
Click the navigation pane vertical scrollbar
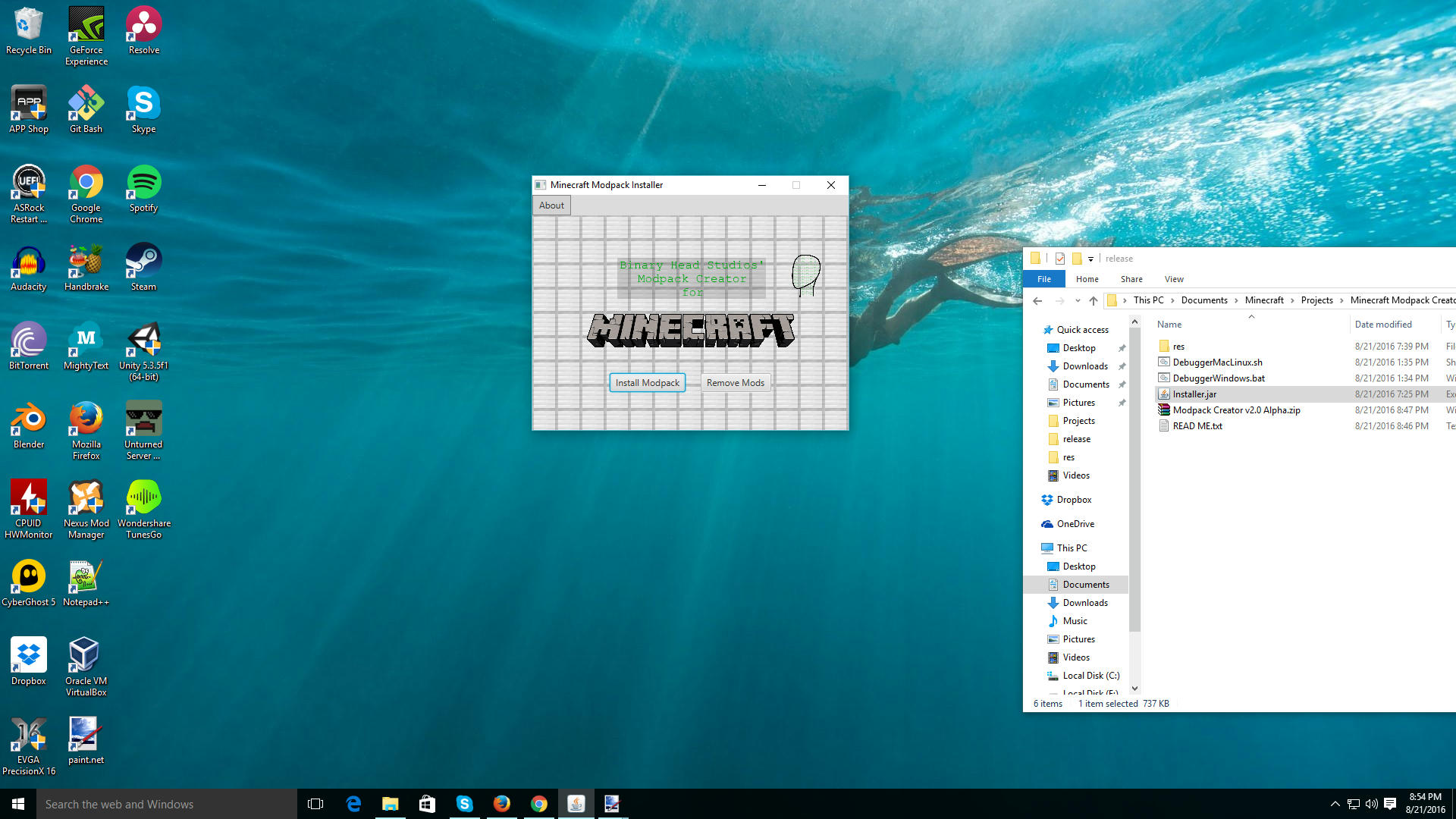[1134, 479]
